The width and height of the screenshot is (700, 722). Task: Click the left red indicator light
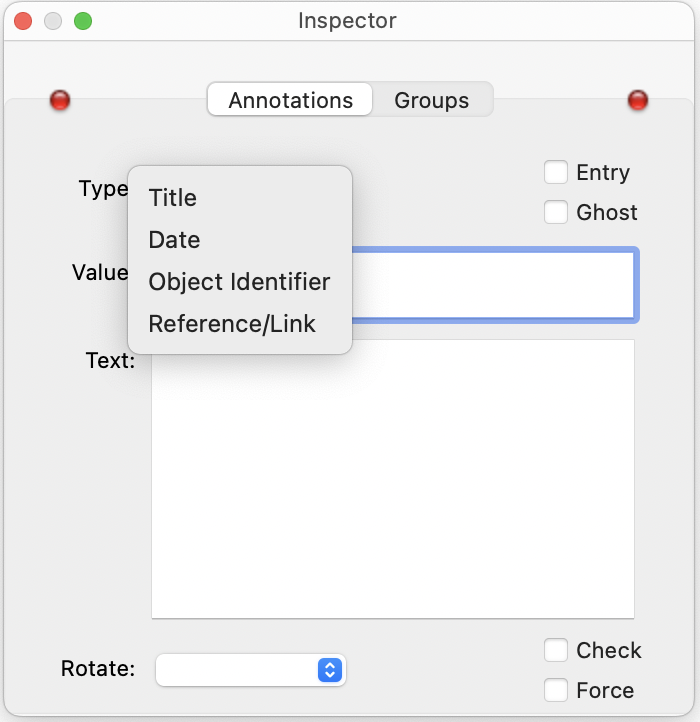click(x=60, y=100)
